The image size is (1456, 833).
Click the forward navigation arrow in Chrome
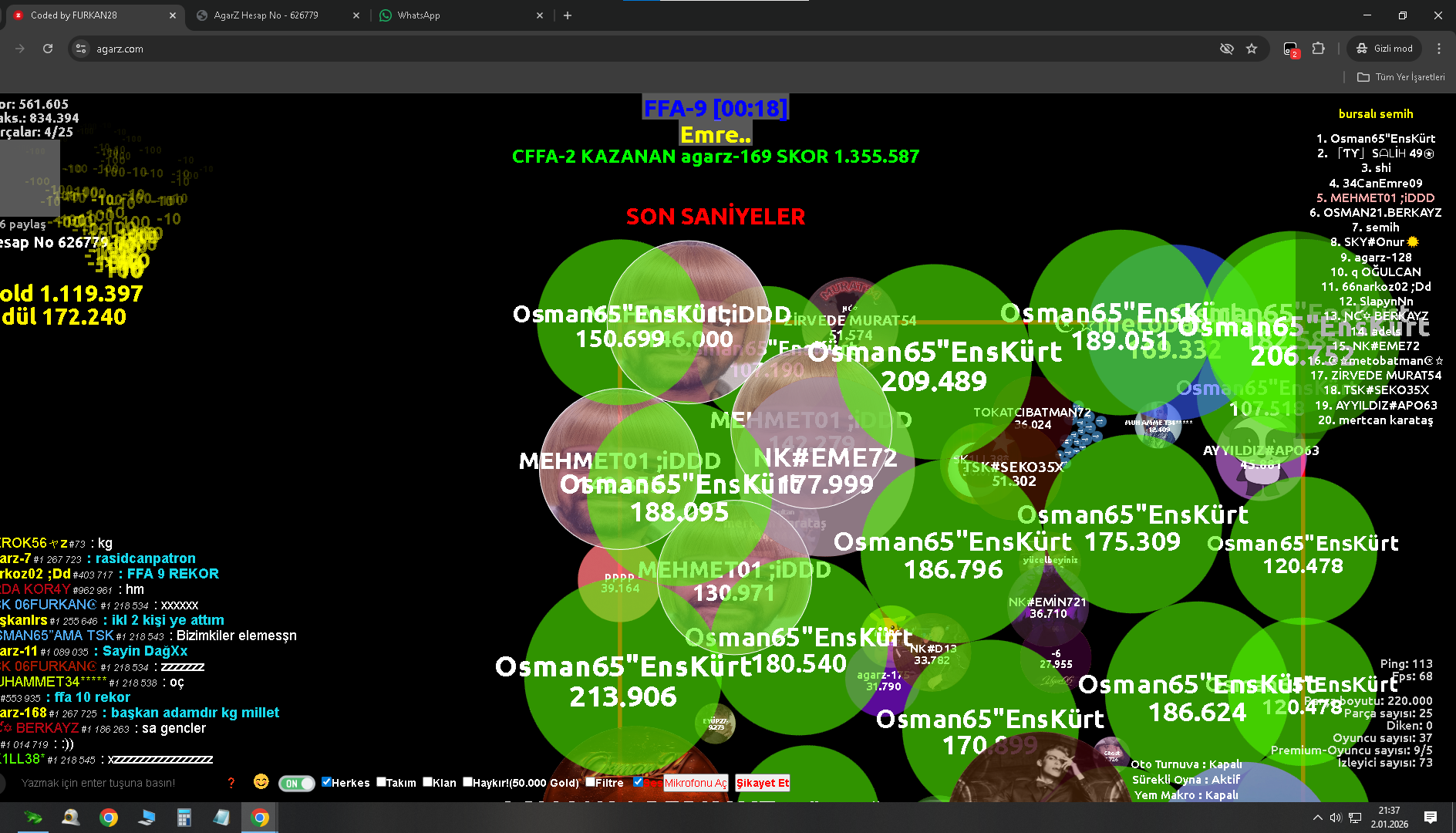20,49
